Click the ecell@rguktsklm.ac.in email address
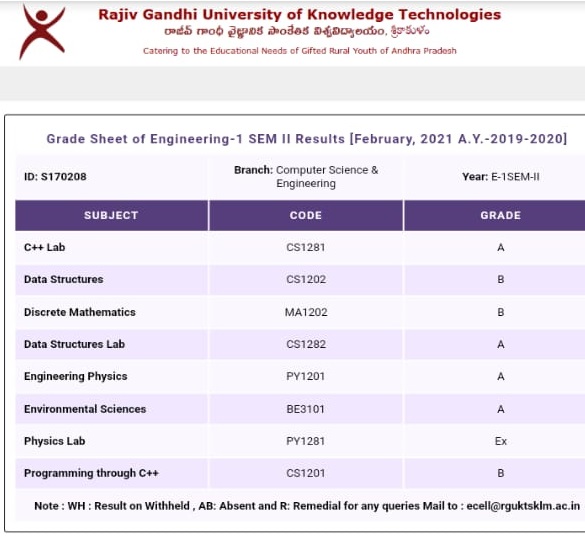Viewport: 585px width, 537px height. pyautogui.click(x=523, y=506)
